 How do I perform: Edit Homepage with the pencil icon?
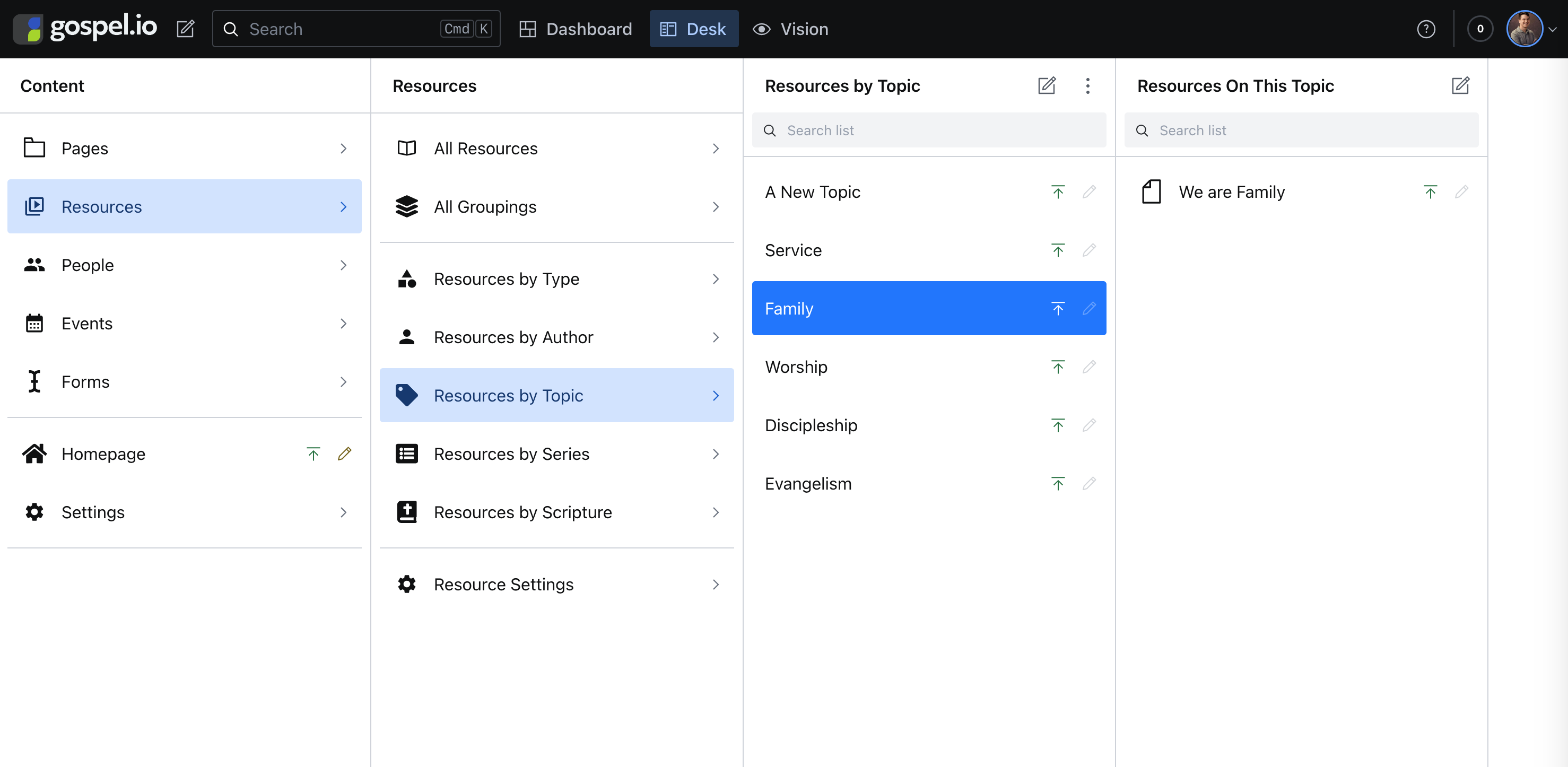pos(344,454)
